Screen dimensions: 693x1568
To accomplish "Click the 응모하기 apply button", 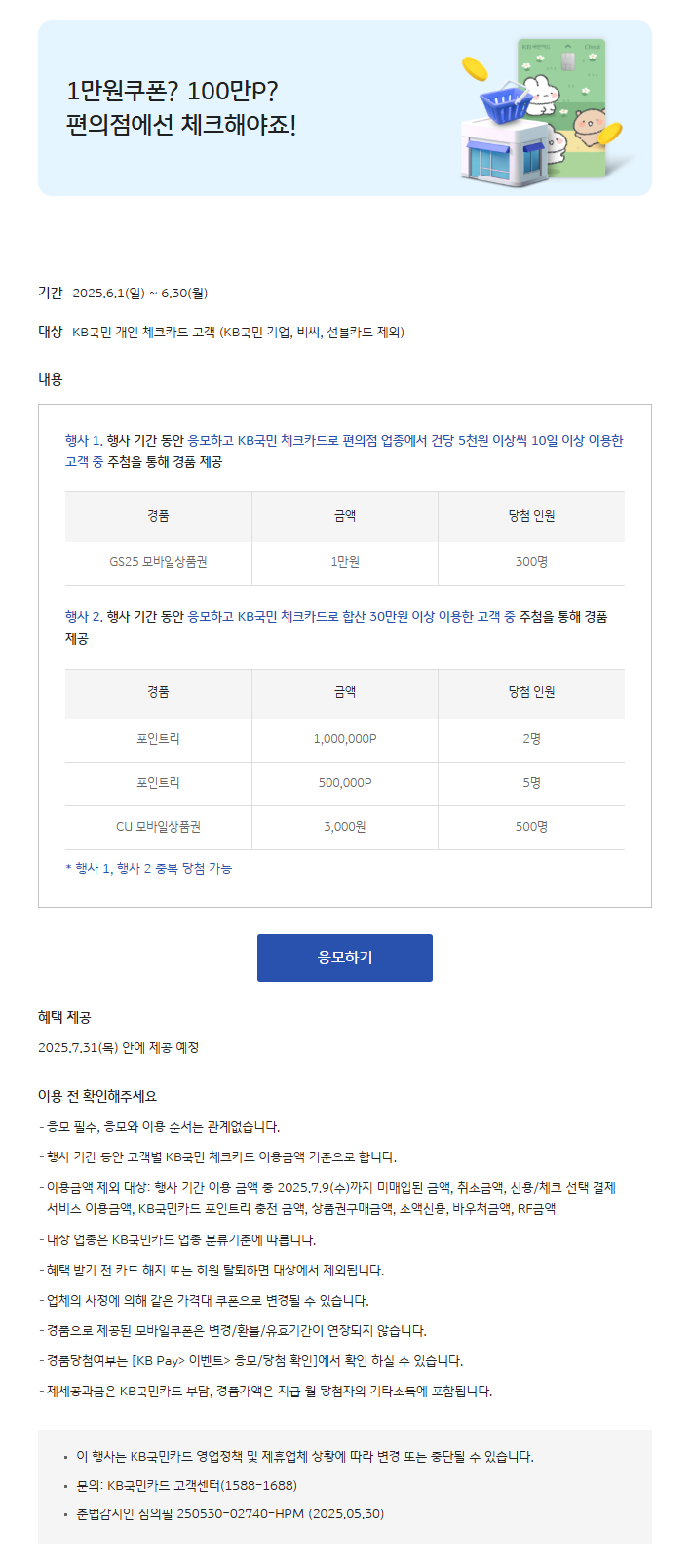I will pos(344,958).
